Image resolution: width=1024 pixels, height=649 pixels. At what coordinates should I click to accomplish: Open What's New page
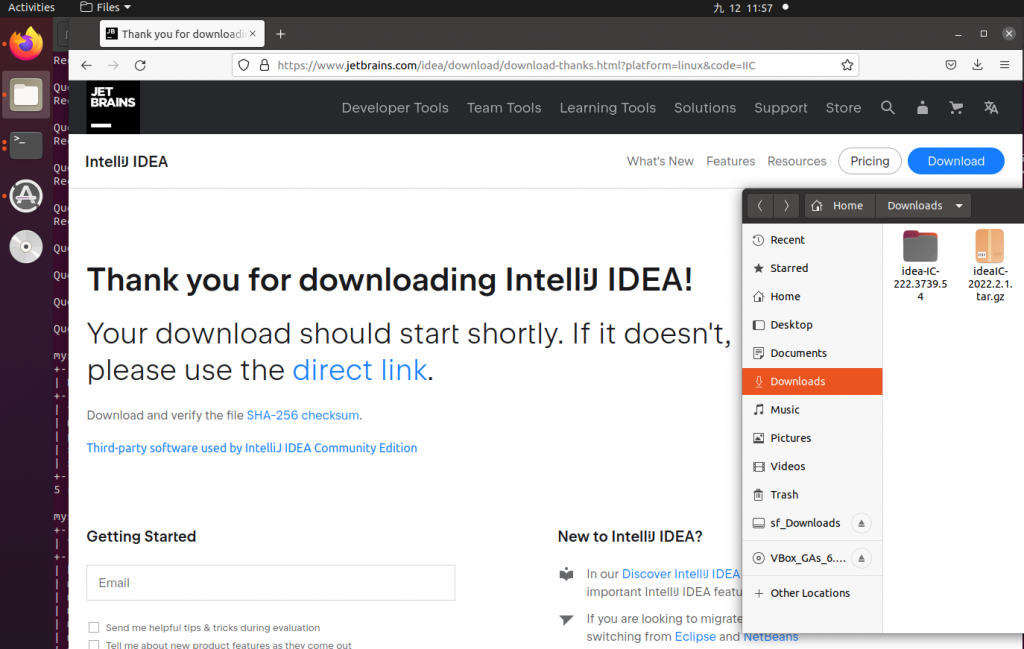pyautogui.click(x=660, y=161)
